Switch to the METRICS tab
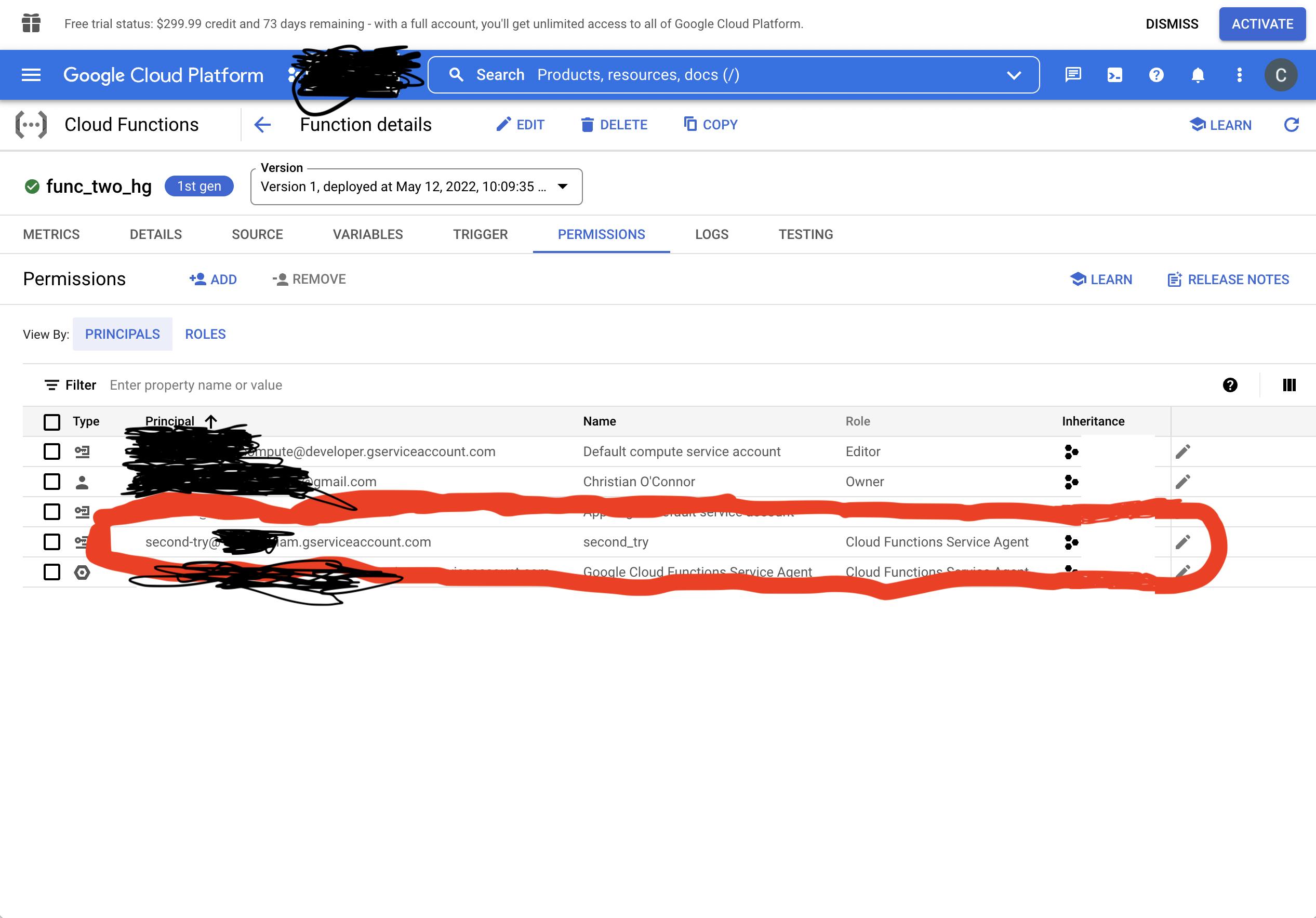 (51, 234)
